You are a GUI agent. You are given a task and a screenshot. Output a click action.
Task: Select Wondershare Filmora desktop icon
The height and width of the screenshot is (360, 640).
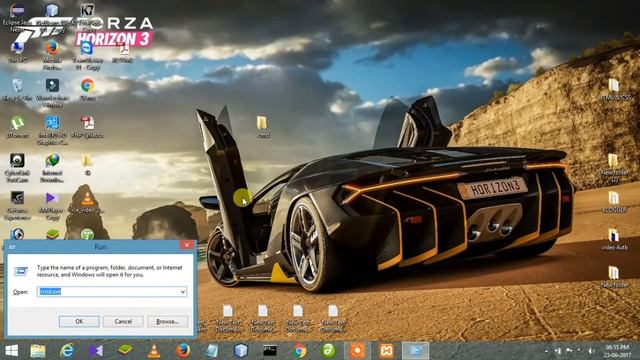pyautogui.click(x=52, y=93)
